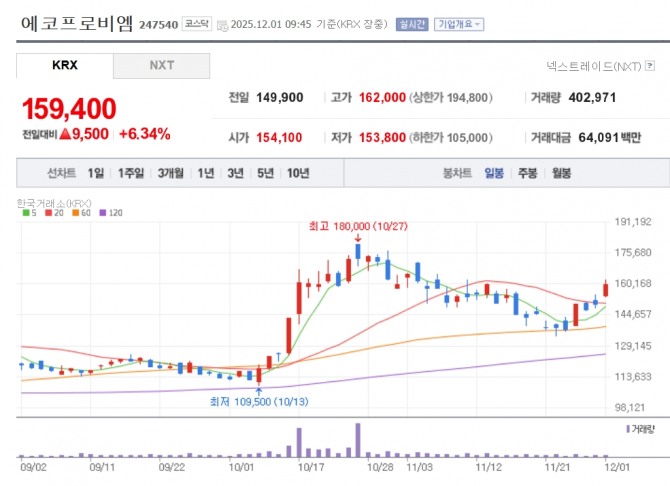Click the calendar icon beside the date

point(222,25)
